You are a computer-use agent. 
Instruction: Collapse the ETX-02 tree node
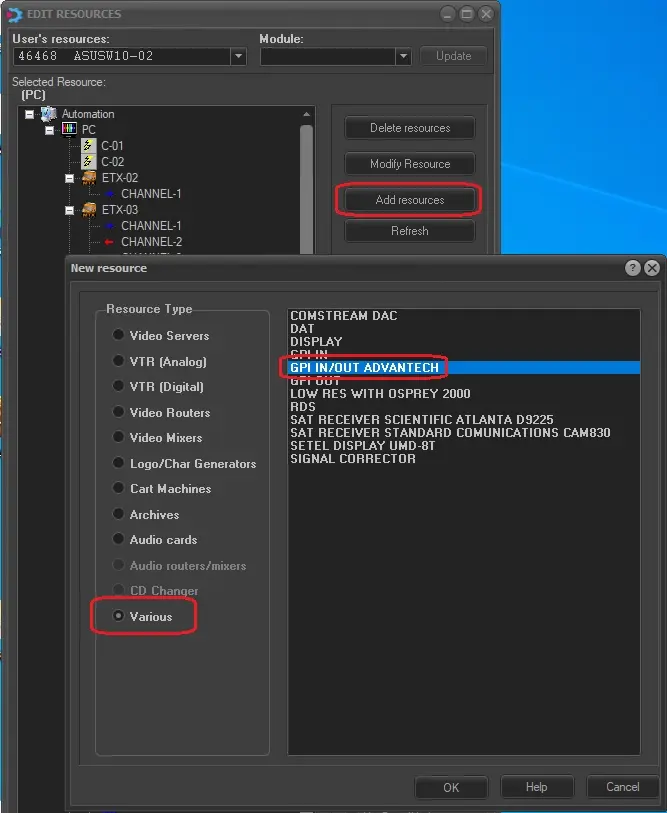pyautogui.click(x=69, y=178)
